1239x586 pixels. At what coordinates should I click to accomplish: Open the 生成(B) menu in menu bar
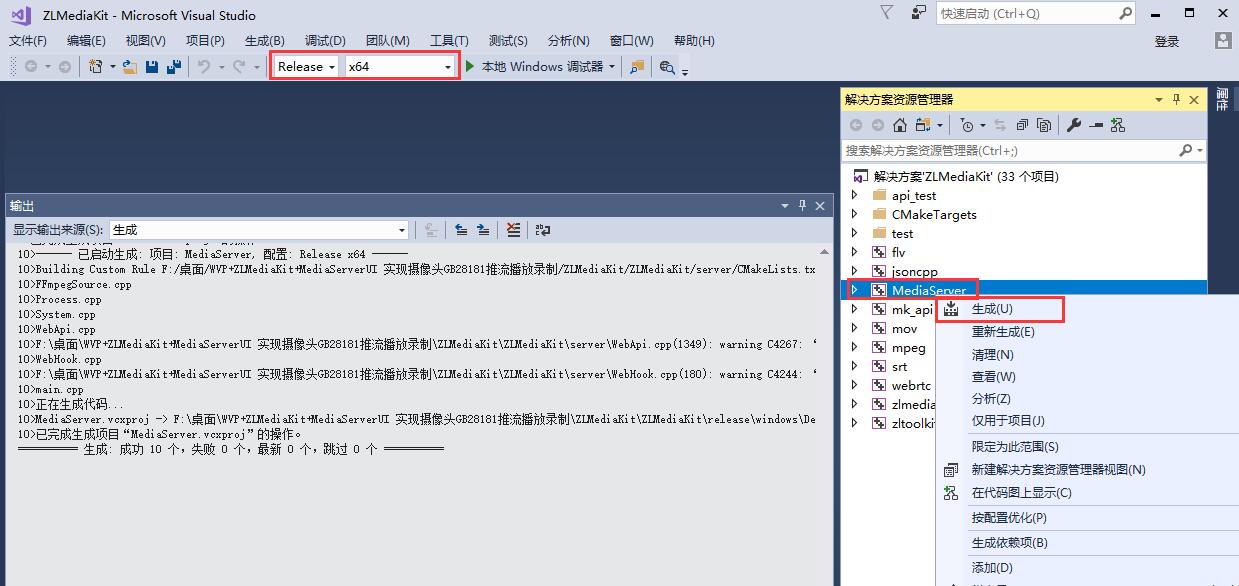point(264,41)
